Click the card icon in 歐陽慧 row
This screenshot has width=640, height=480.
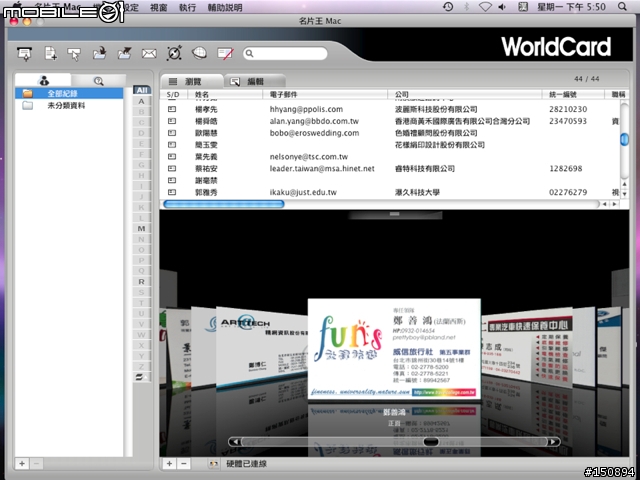tap(172, 133)
